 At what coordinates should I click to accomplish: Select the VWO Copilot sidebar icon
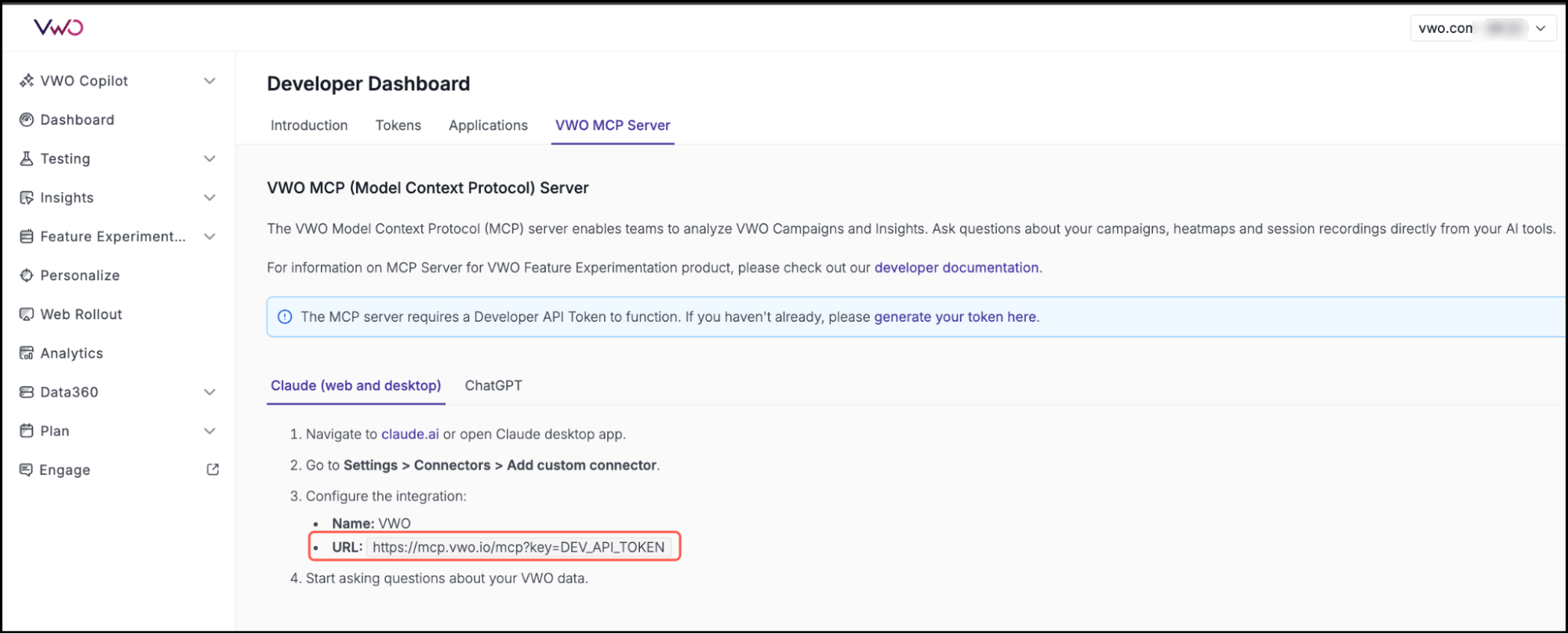coord(26,80)
